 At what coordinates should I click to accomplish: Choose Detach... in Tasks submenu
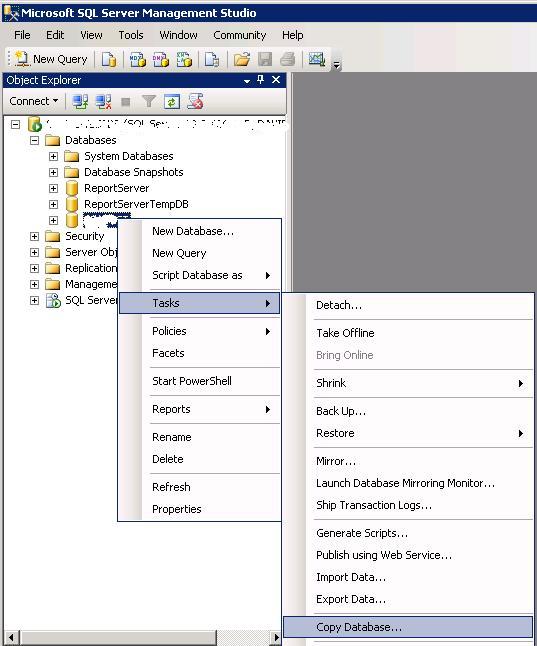tap(408, 305)
